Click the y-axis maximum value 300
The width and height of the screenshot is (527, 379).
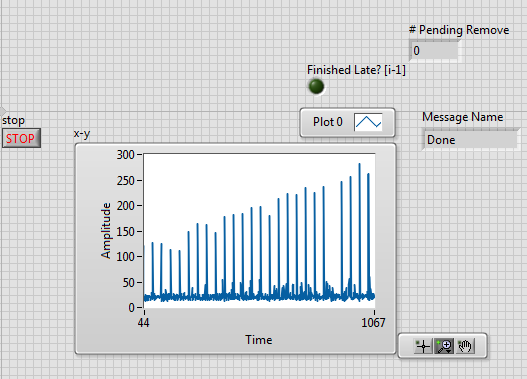pos(125,155)
